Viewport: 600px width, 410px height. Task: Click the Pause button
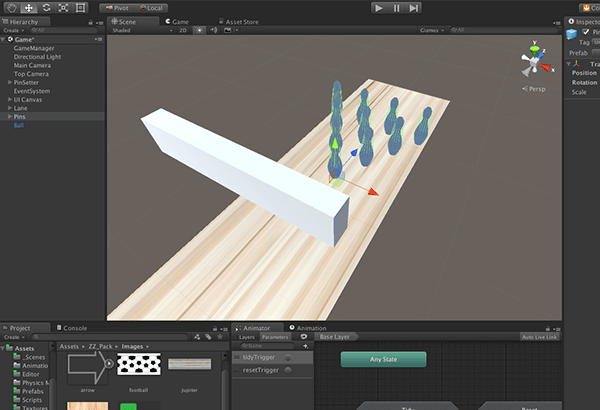coord(396,8)
